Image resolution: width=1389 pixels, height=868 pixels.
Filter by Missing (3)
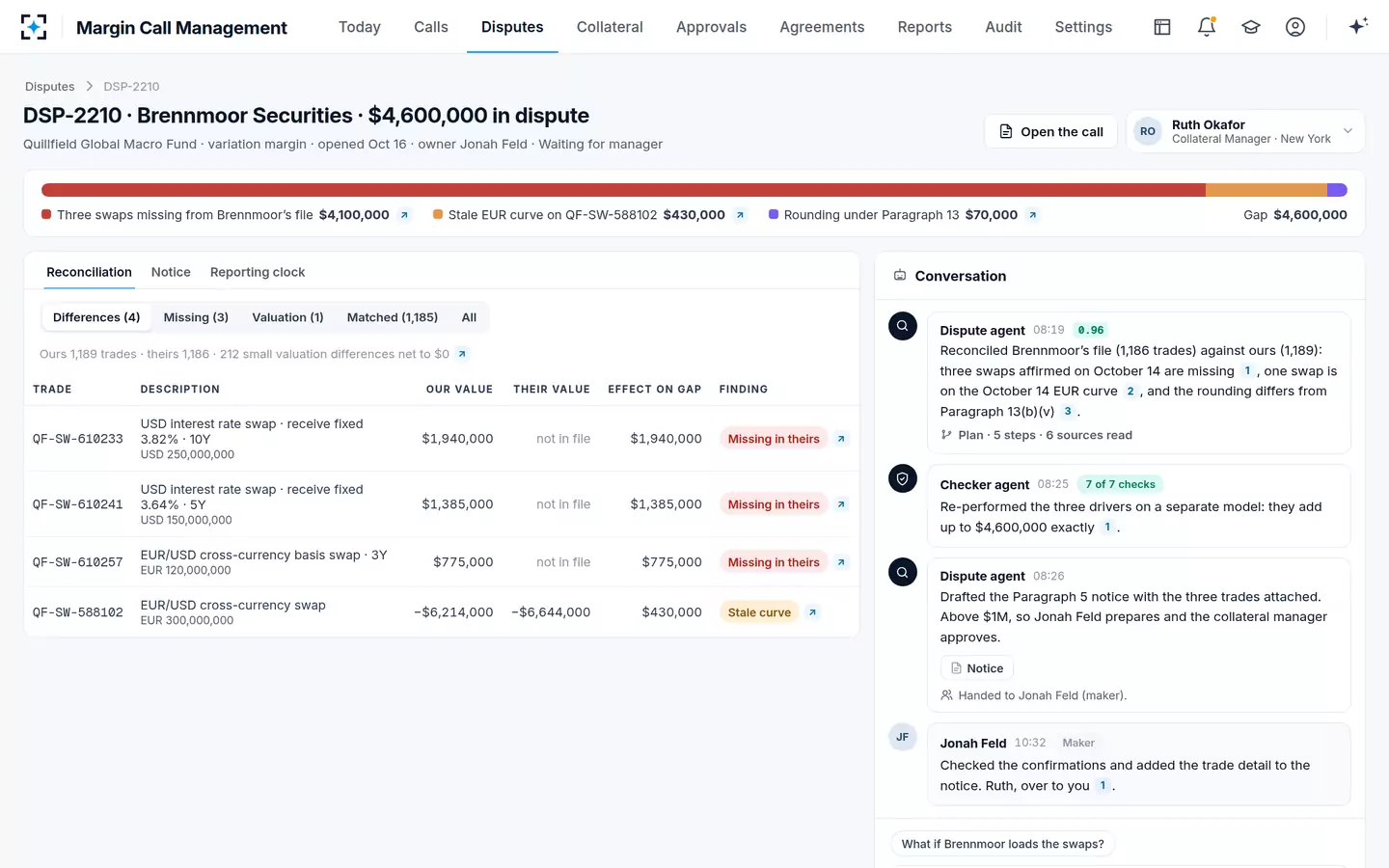tap(196, 317)
